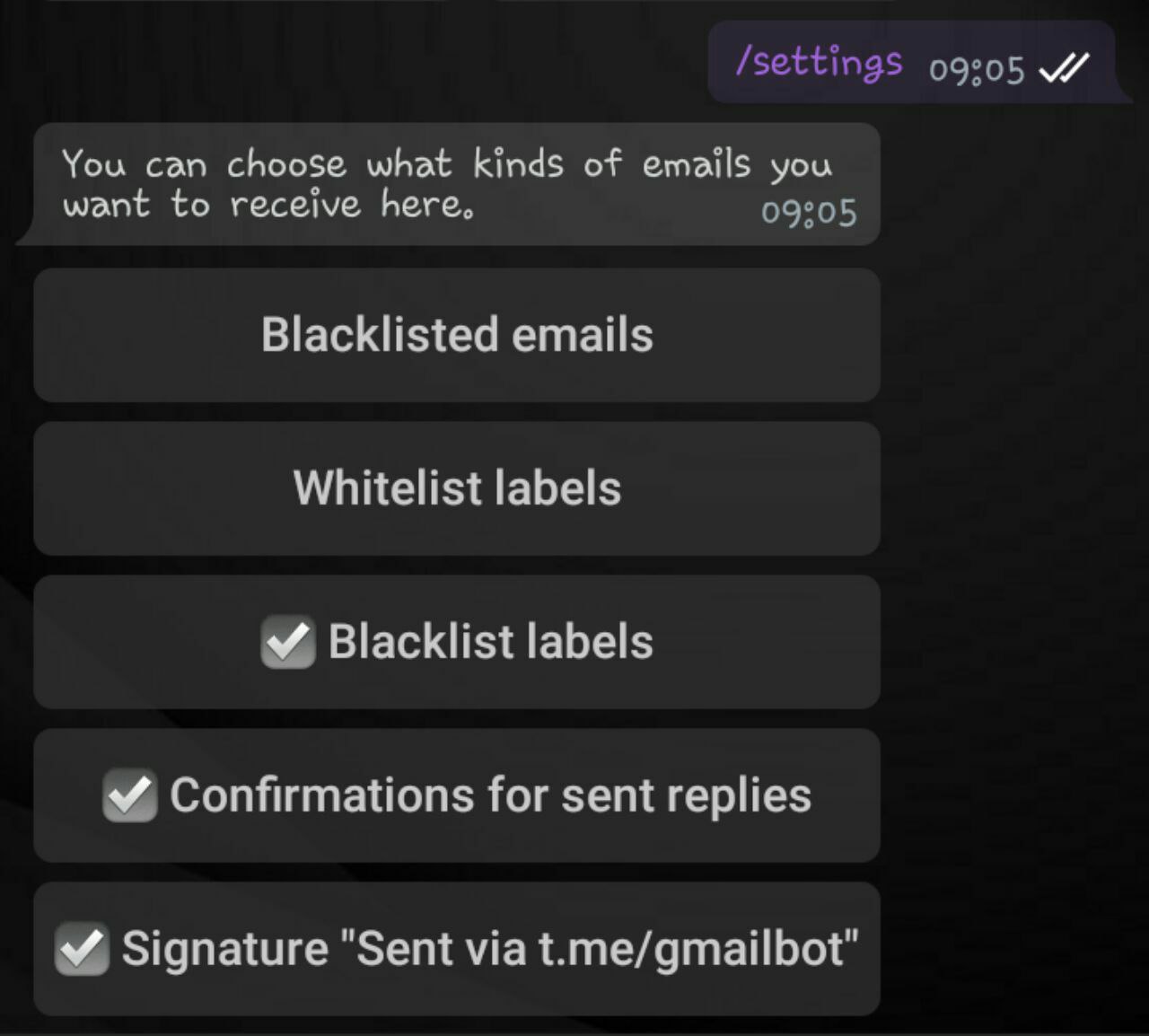Click the bot message about choosing emails
The width and height of the screenshot is (1149, 1036).
coord(447,165)
